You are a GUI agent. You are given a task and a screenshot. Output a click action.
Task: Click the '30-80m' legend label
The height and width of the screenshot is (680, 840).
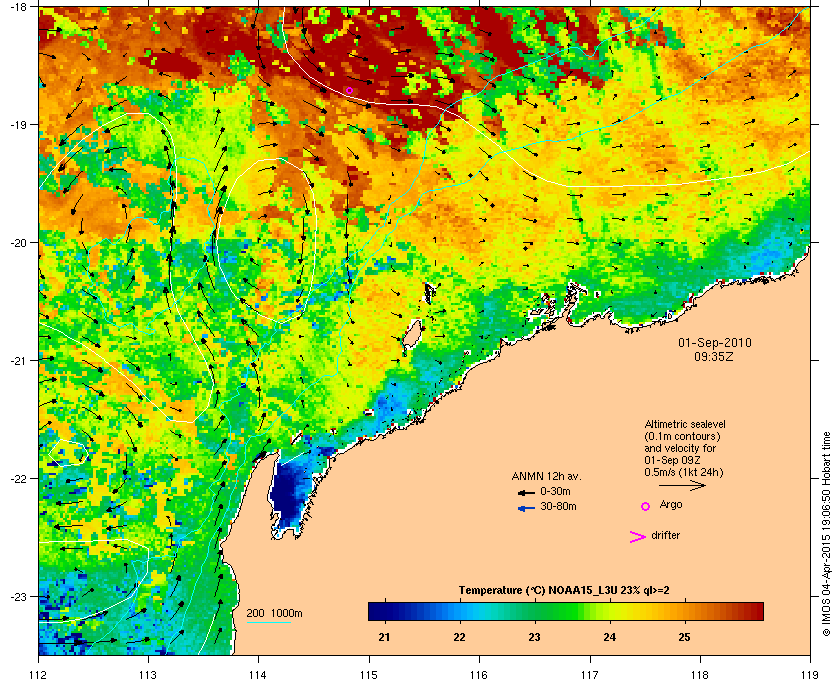pyautogui.click(x=558, y=506)
